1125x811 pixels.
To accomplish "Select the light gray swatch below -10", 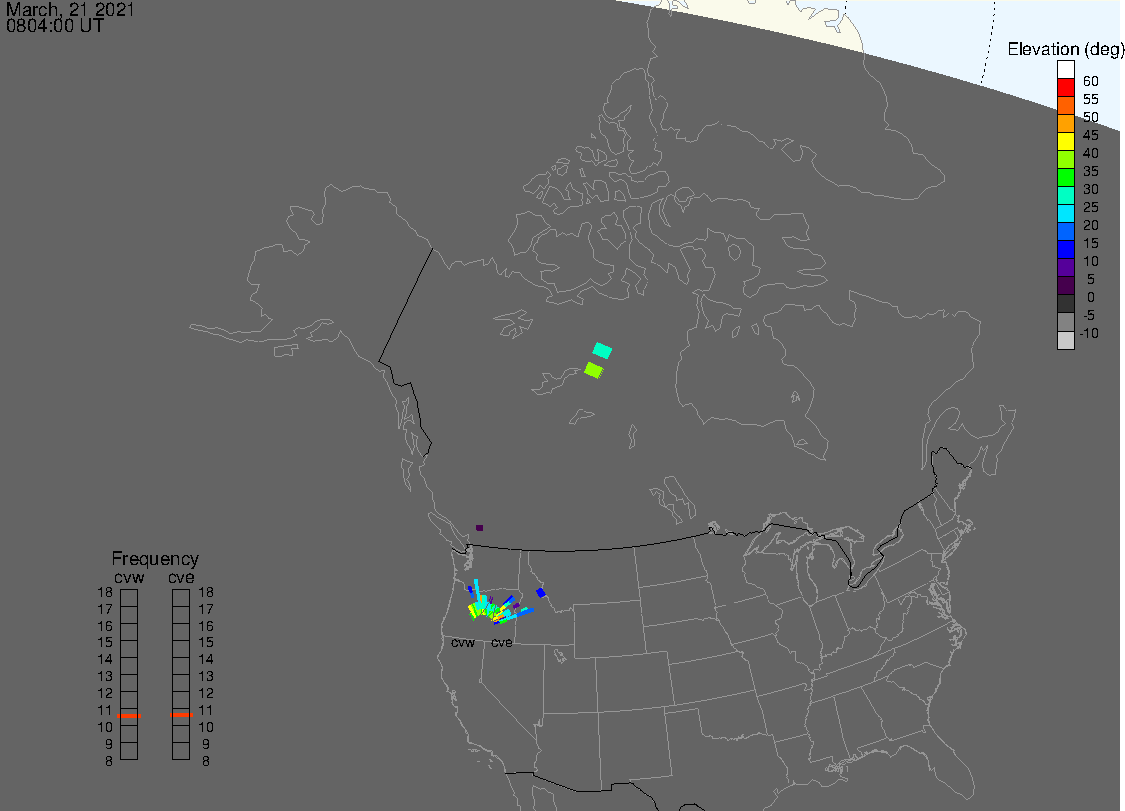I will (x=1065, y=340).
